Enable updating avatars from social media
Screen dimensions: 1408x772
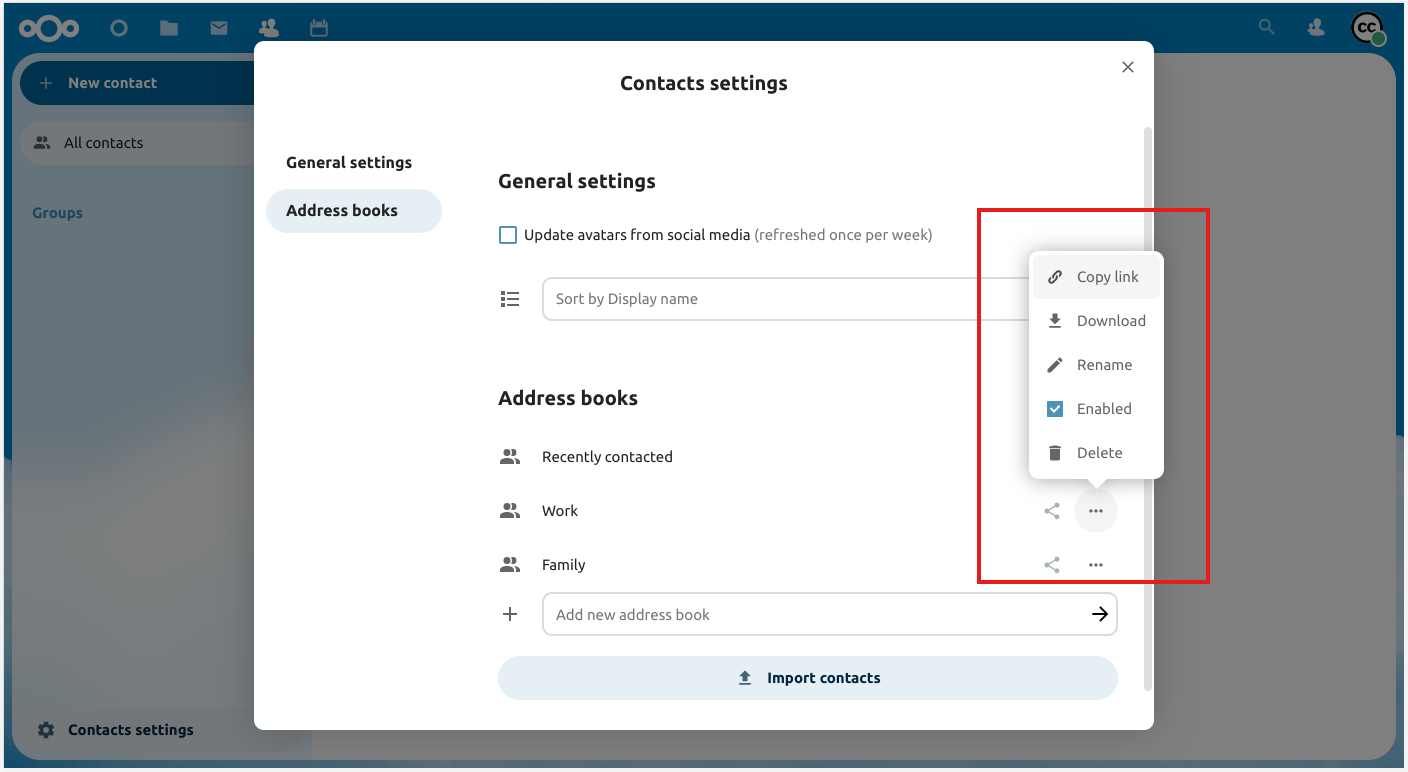[x=508, y=234]
